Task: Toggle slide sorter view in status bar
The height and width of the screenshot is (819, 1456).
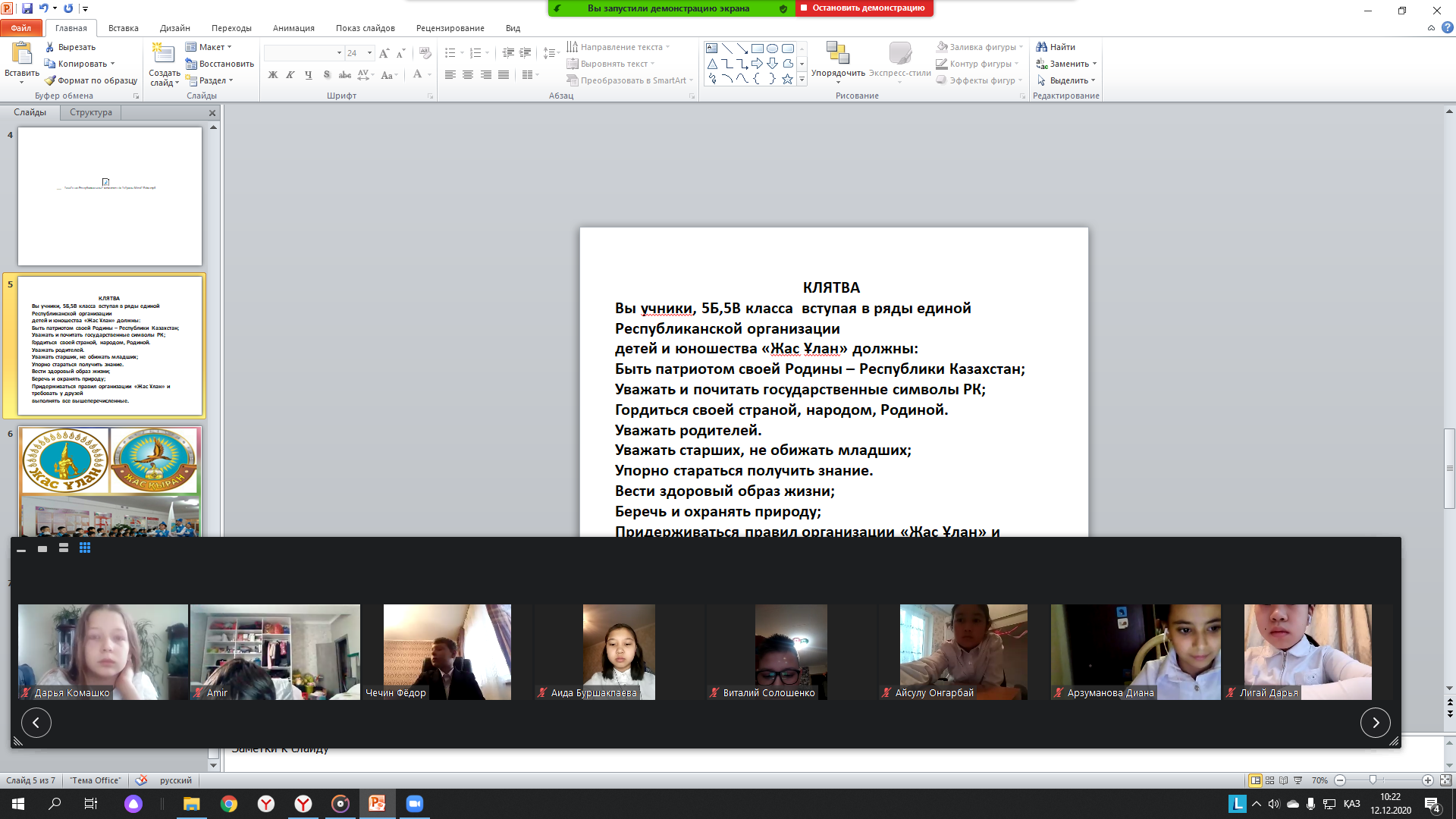Action: 1270,780
